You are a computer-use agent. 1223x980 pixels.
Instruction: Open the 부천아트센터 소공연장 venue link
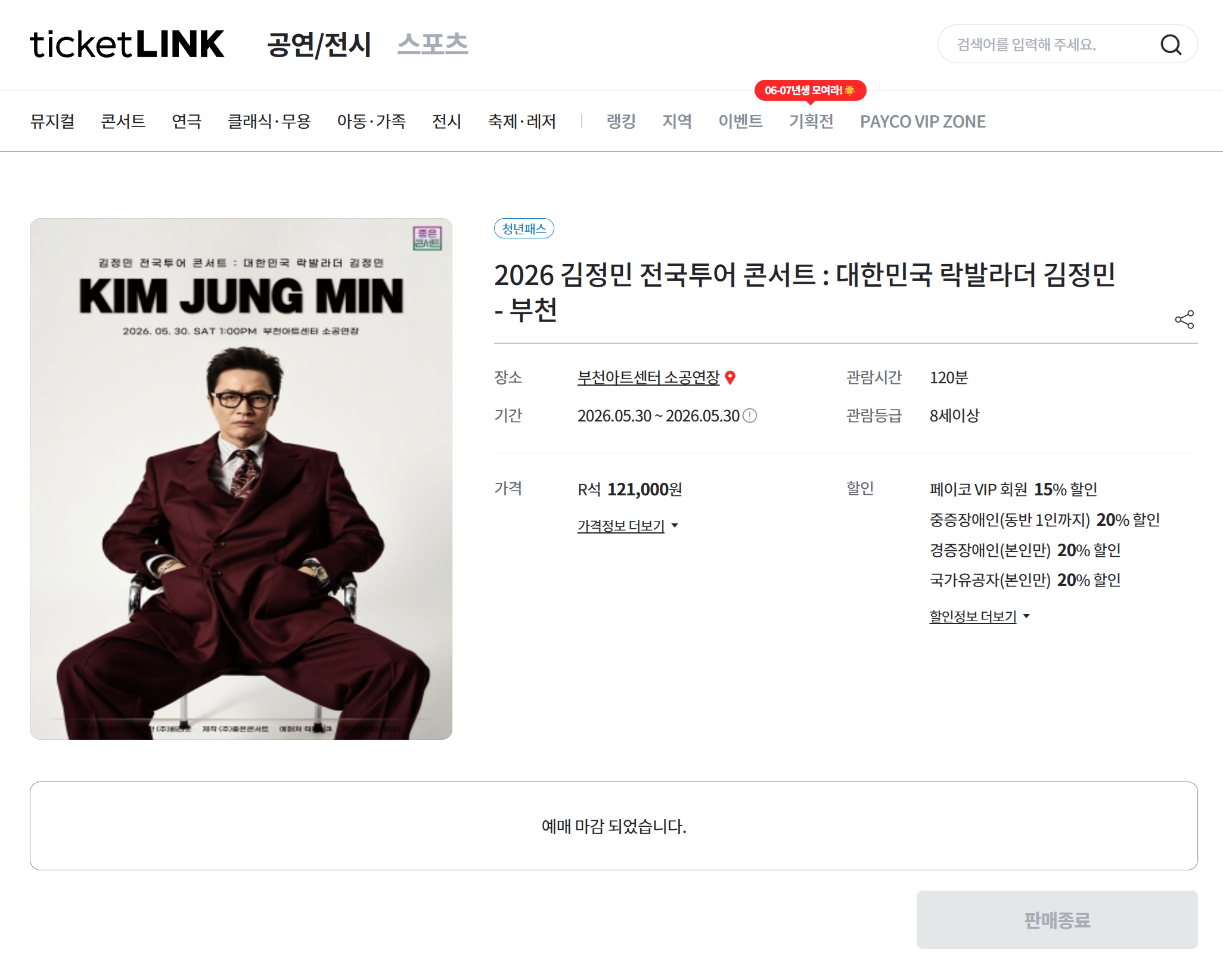pos(648,377)
